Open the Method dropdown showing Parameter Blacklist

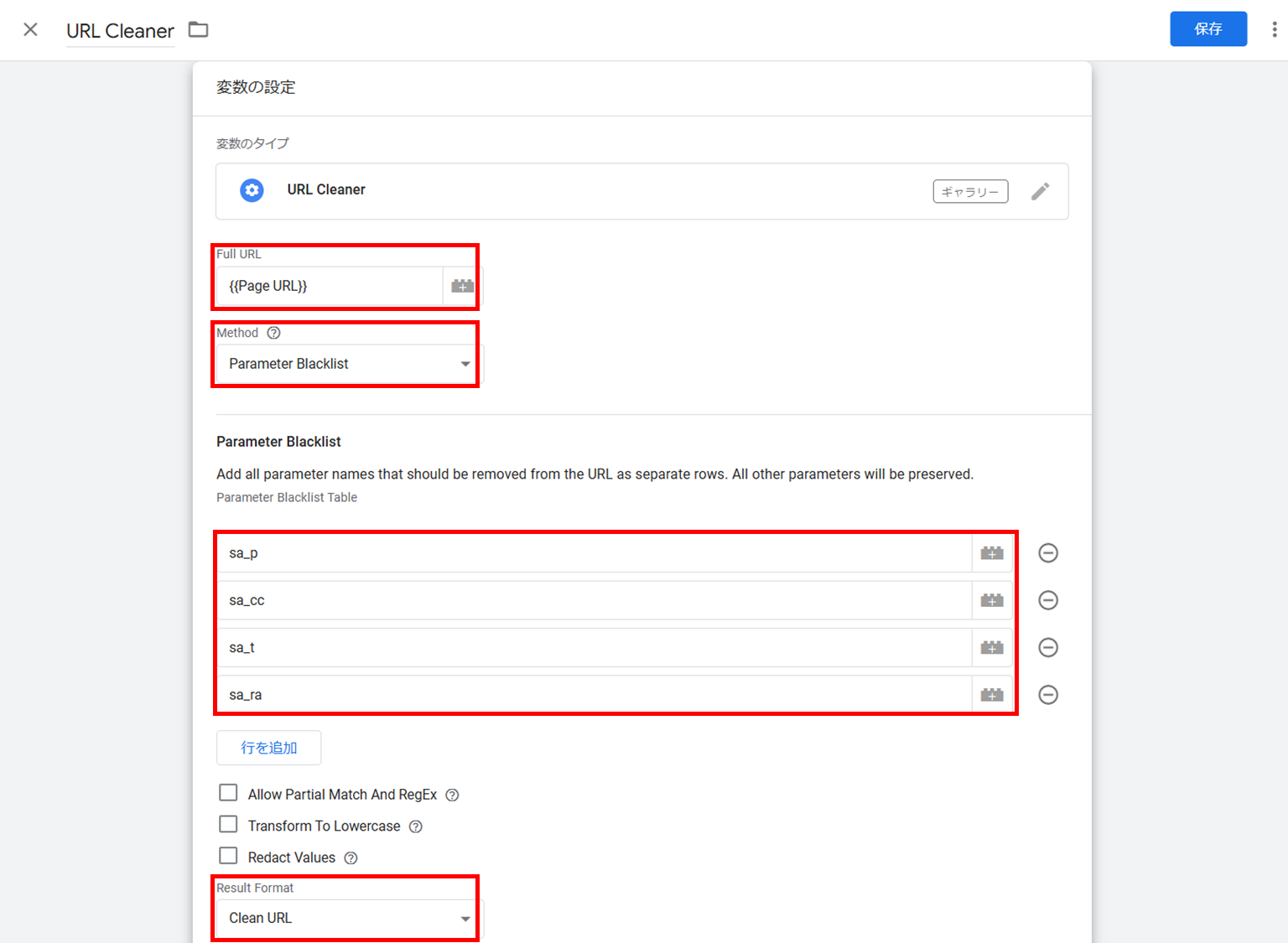pyautogui.click(x=348, y=364)
